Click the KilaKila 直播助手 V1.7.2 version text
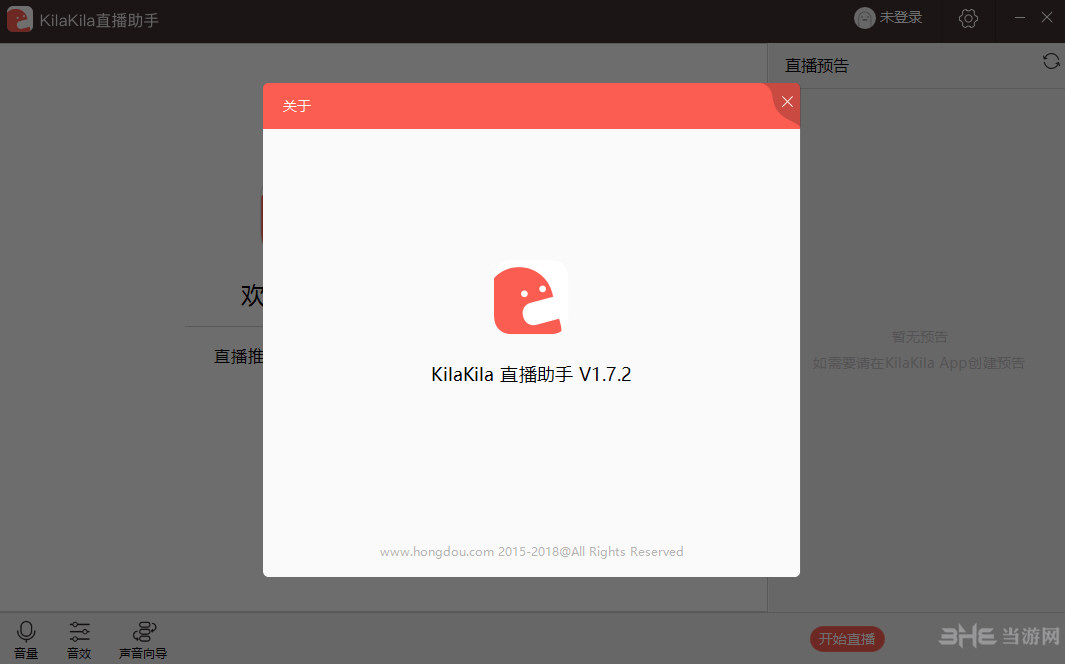 (x=530, y=373)
